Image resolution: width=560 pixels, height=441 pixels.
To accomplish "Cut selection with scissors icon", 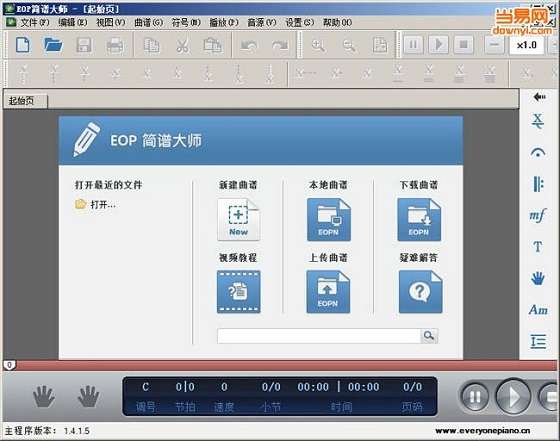I will coord(182,45).
